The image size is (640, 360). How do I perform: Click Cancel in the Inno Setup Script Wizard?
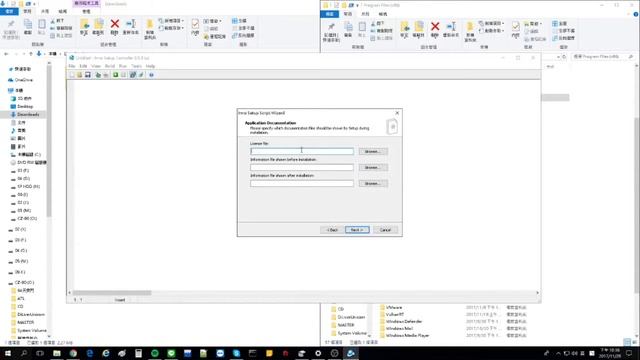[x=385, y=230]
